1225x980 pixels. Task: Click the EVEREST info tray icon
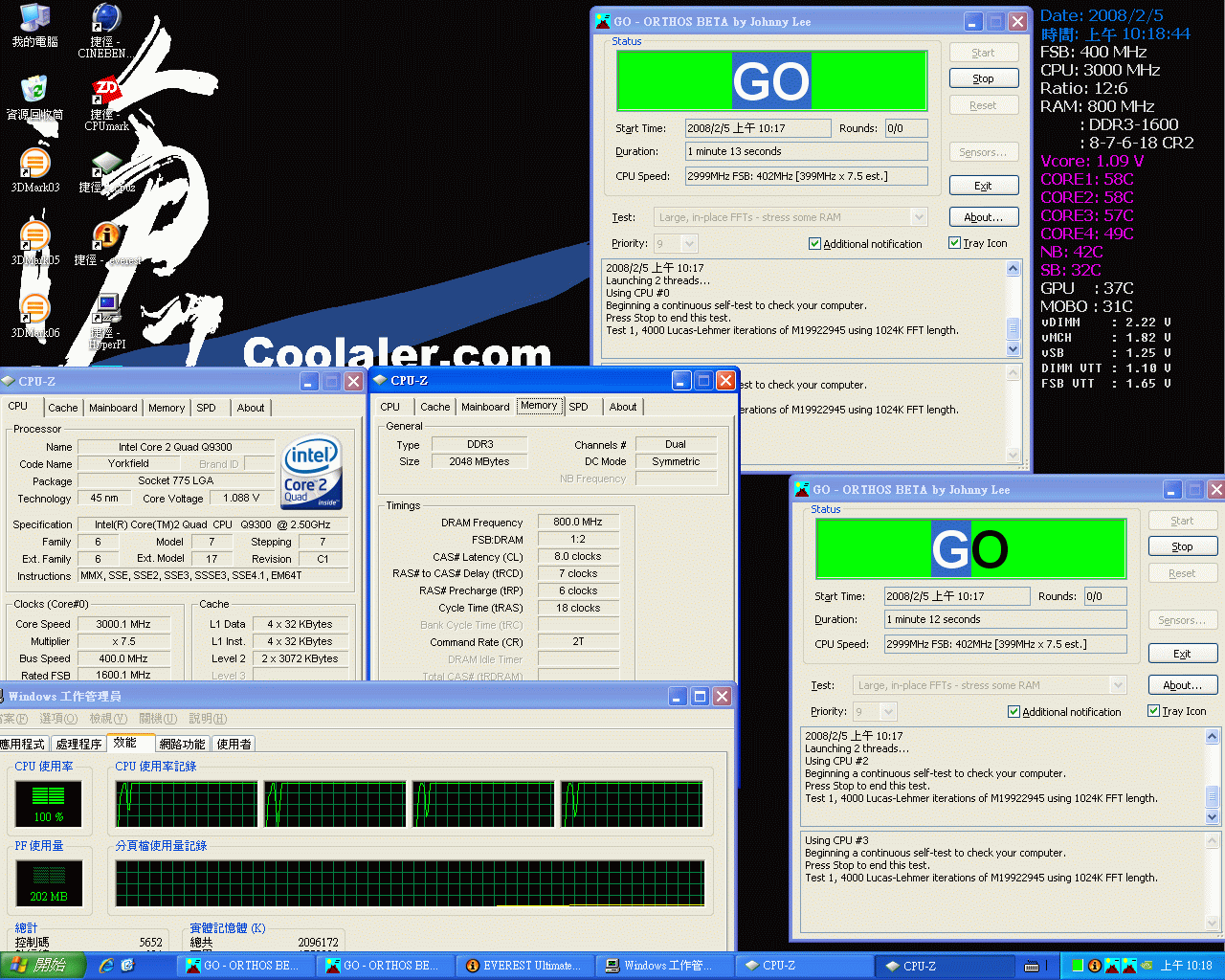tap(1095, 966)
